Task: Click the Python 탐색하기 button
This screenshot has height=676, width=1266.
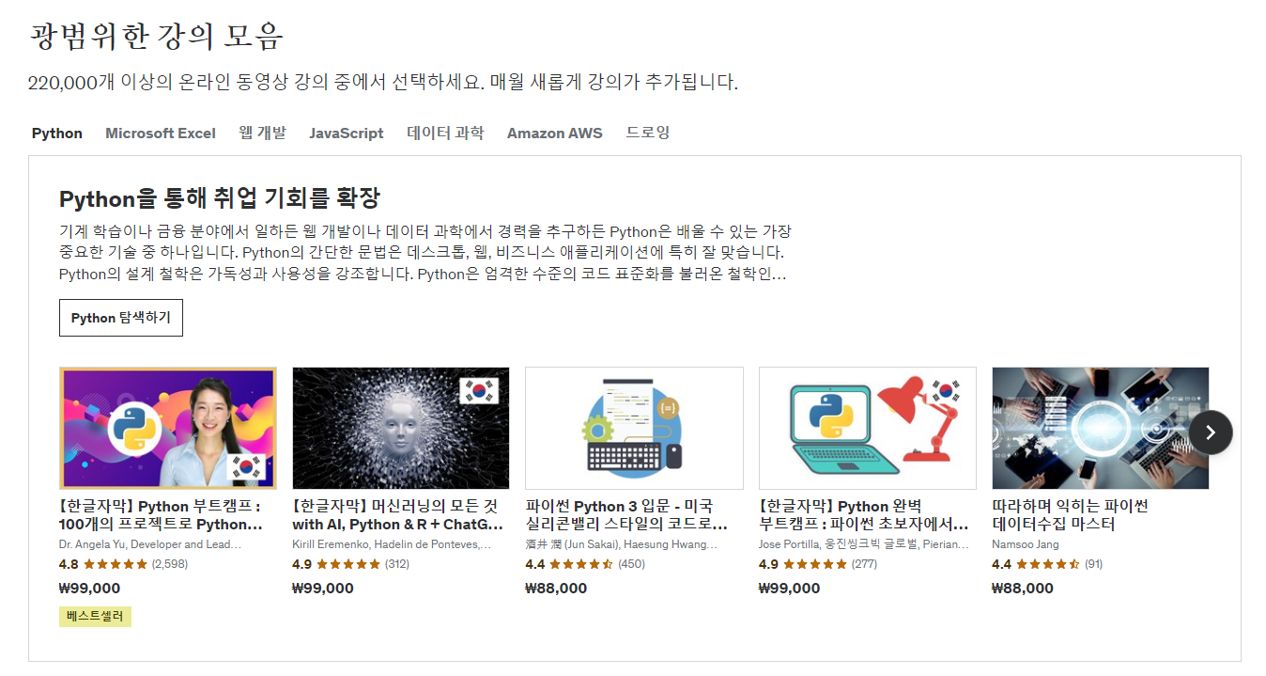Action: pos(120,317)
